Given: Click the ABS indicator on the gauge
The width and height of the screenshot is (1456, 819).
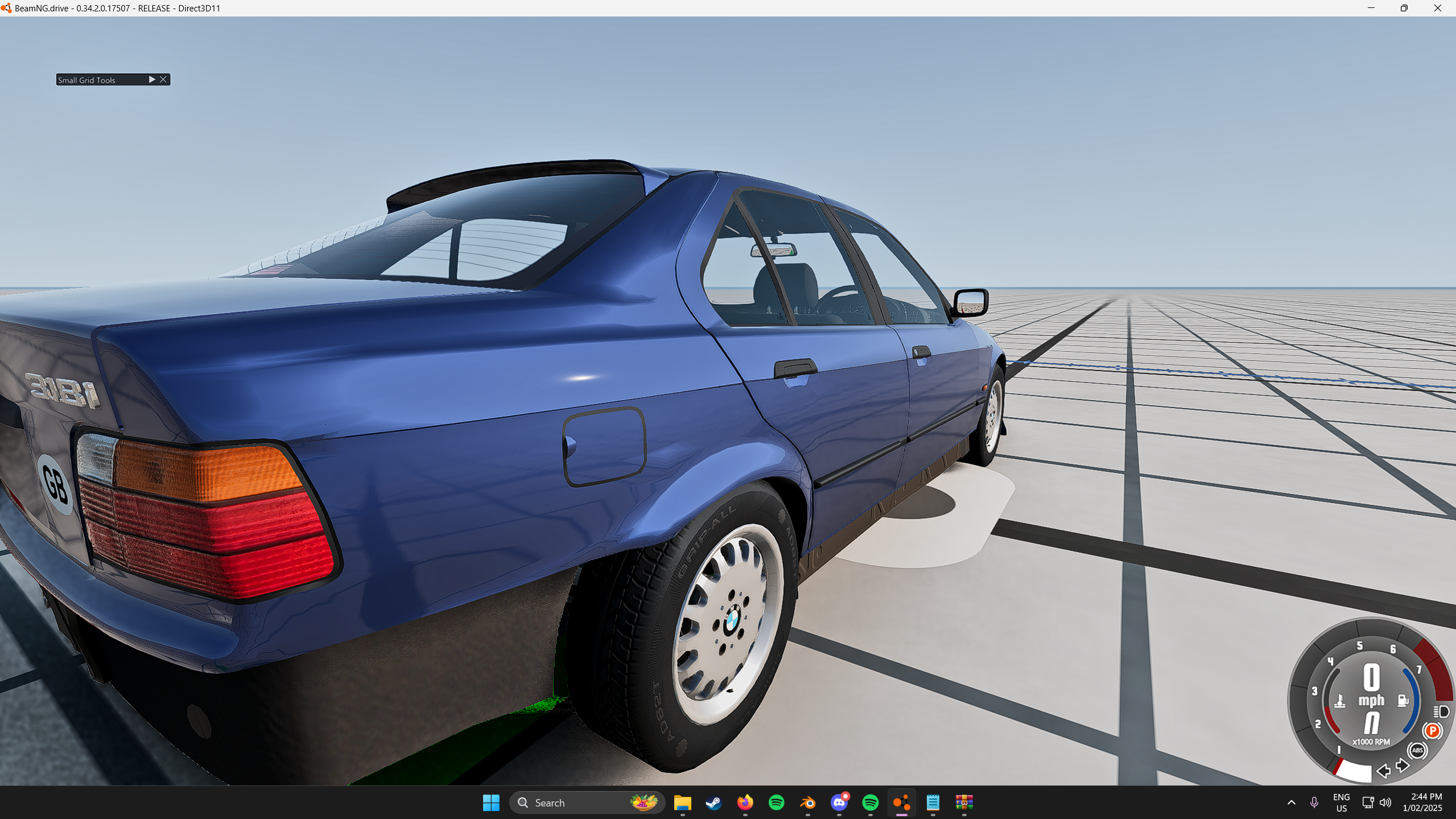Looking at the screenshot, I should 1417,750.
